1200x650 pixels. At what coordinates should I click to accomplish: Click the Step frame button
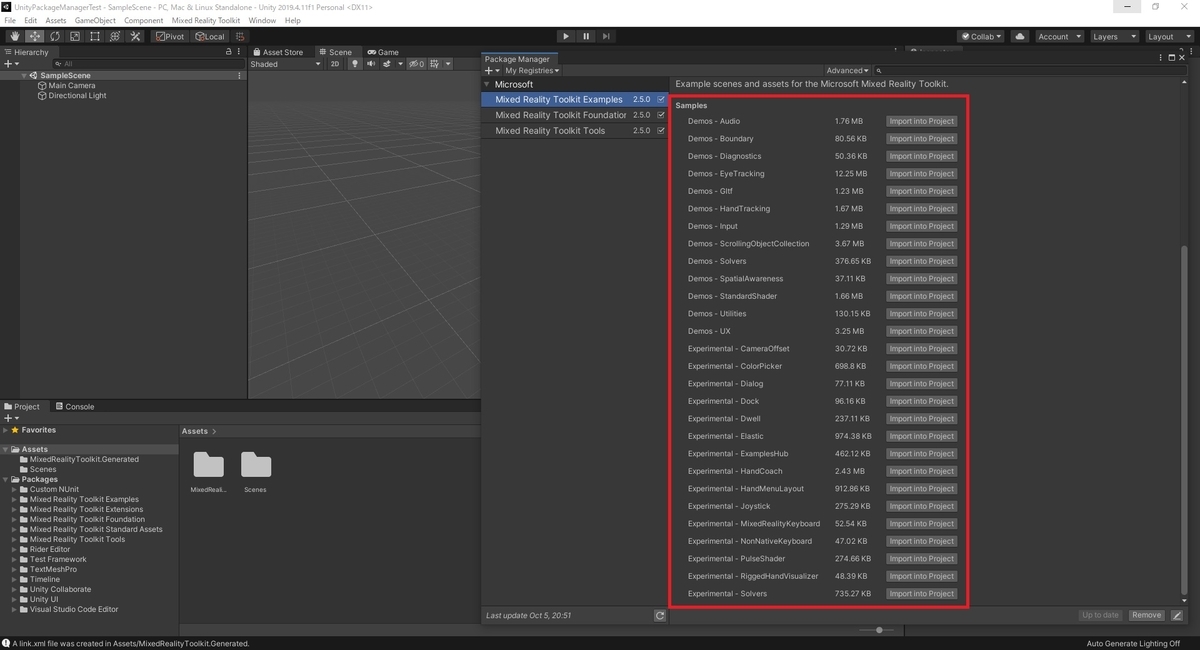point(606,36)
